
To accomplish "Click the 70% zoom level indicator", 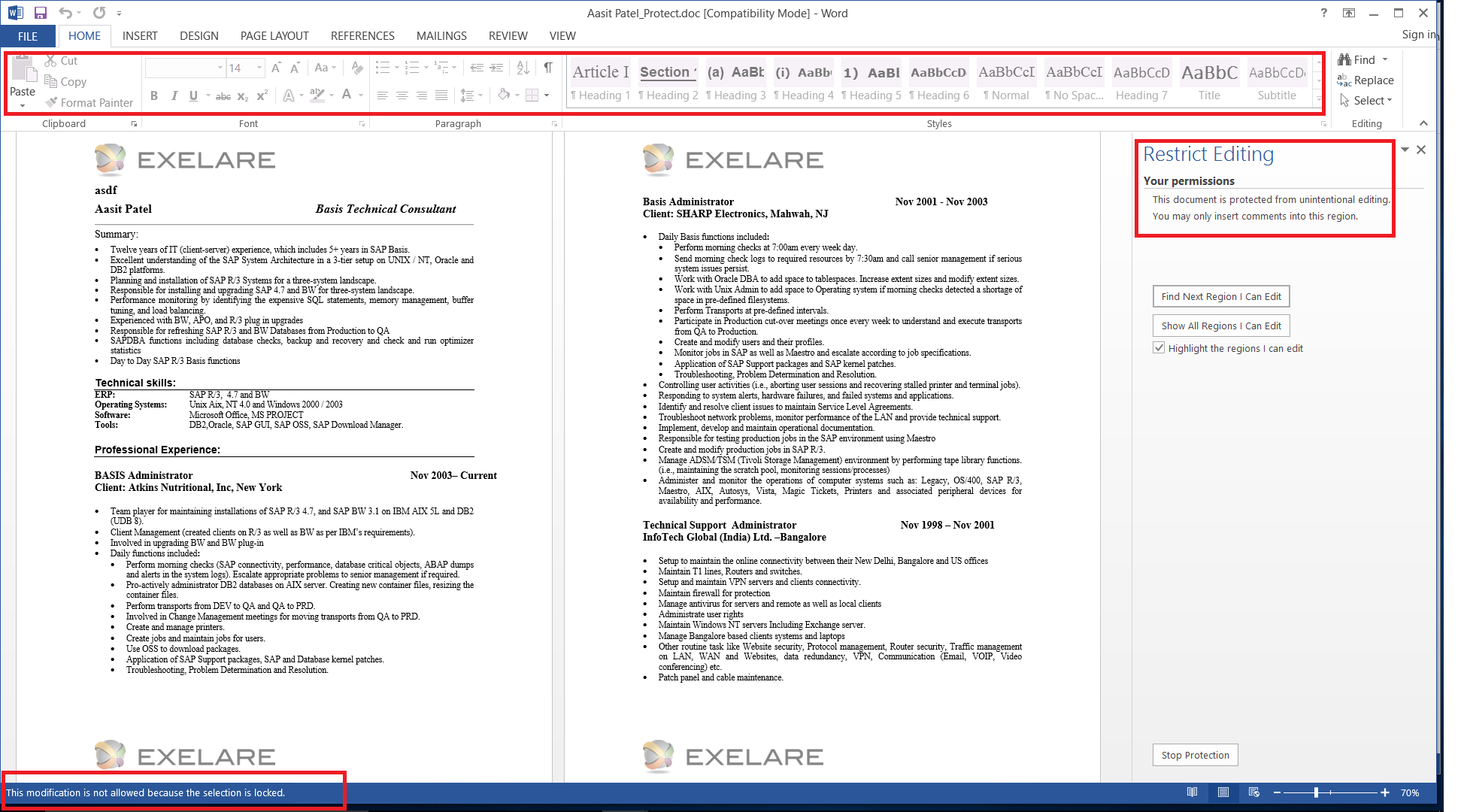I will (1410, 792).
